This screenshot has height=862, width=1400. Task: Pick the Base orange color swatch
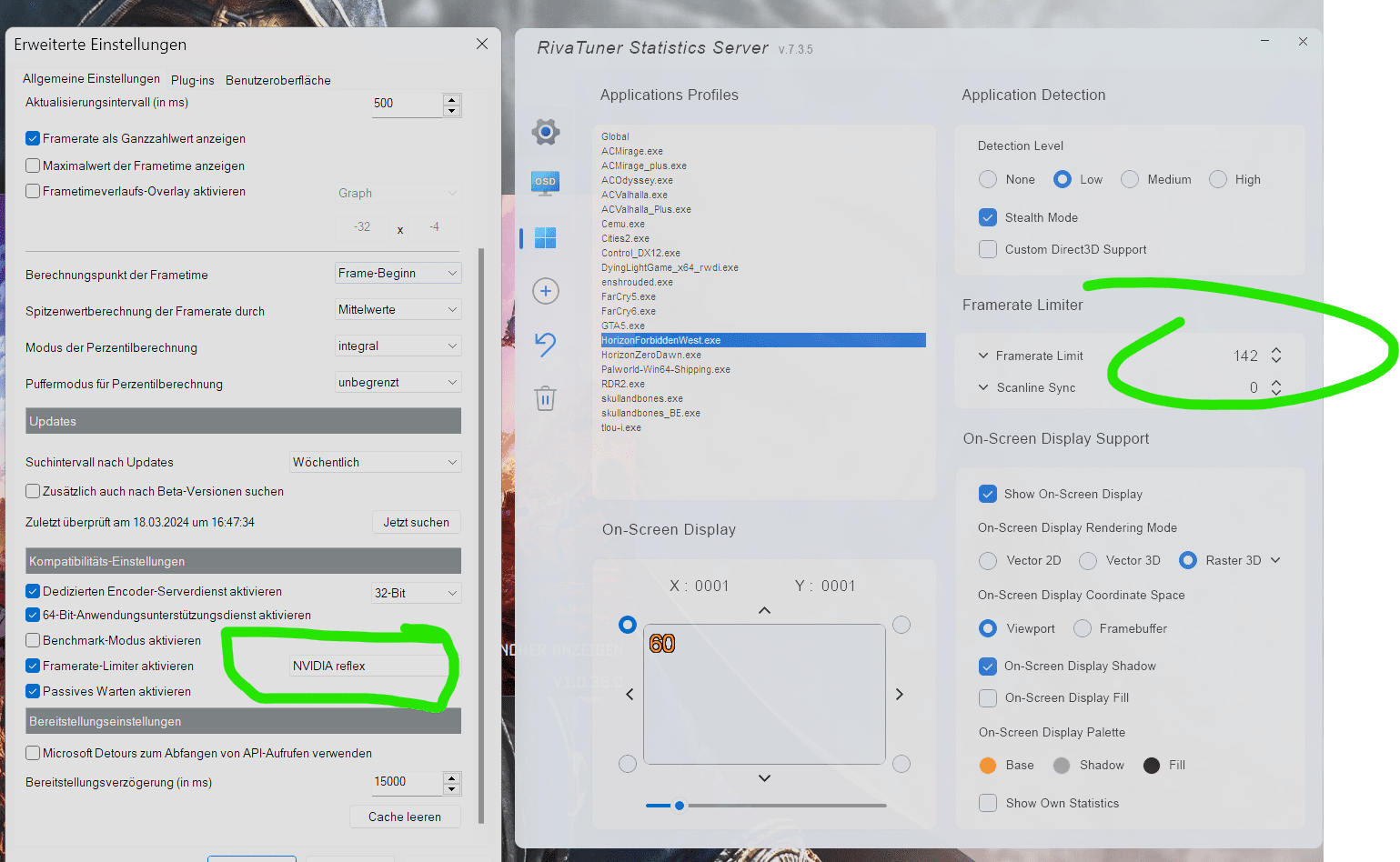pos(988,766)
